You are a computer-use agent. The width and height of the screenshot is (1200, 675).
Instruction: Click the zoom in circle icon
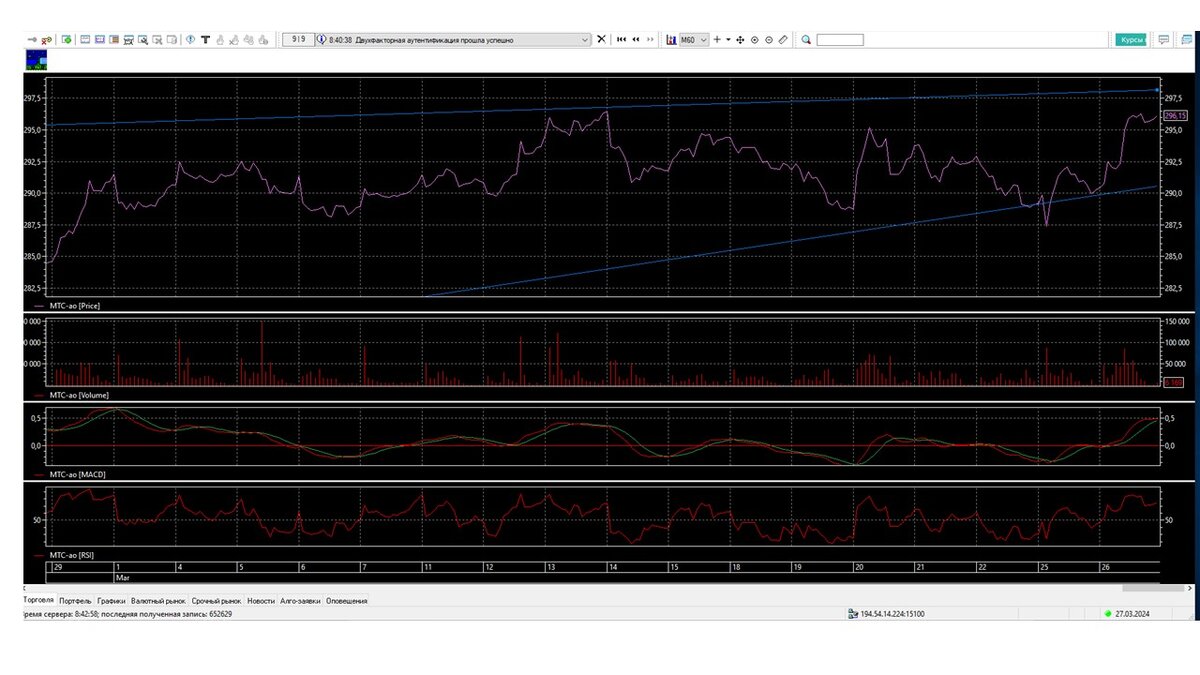[754, 40]
